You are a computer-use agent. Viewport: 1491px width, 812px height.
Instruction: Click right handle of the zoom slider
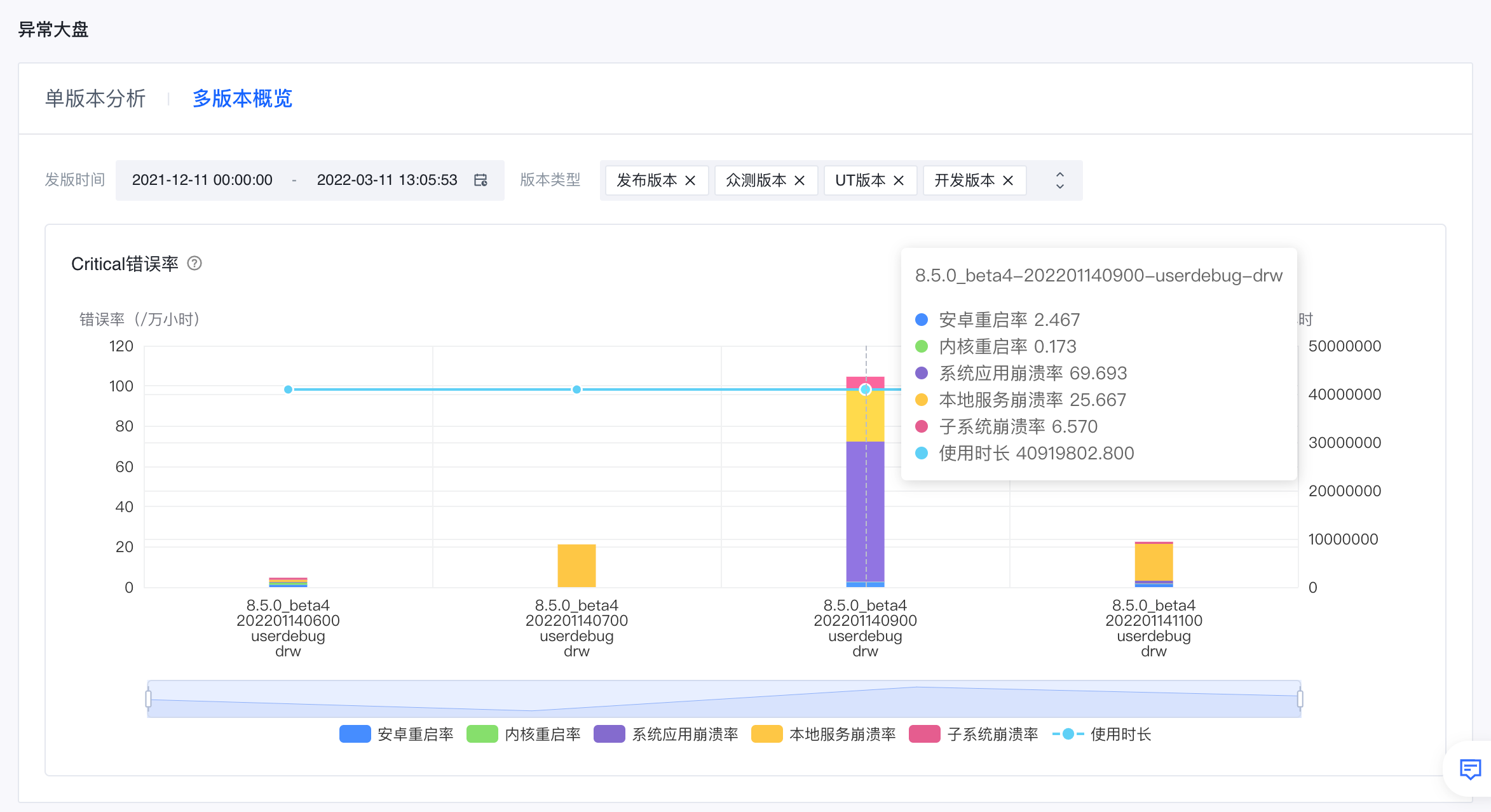point(1300,699)
